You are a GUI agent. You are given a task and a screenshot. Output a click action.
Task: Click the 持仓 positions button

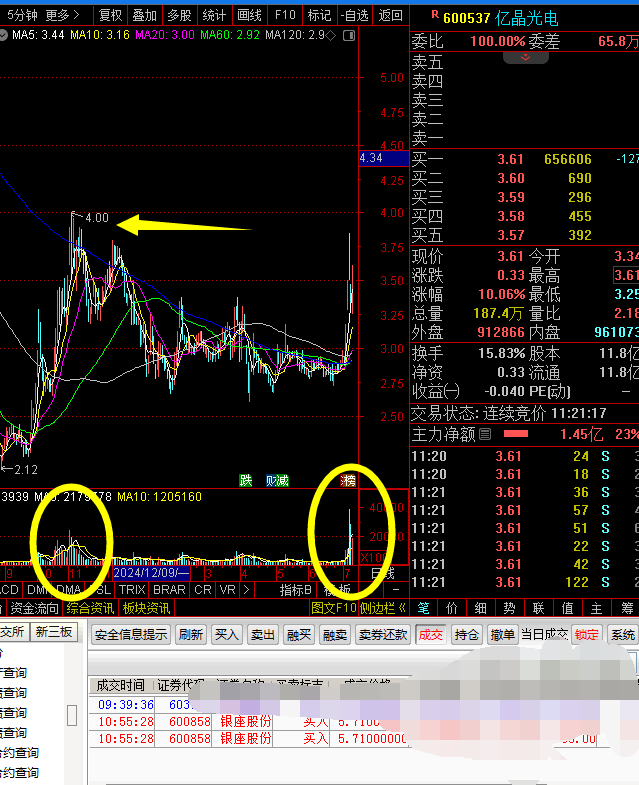pos(467,635)
